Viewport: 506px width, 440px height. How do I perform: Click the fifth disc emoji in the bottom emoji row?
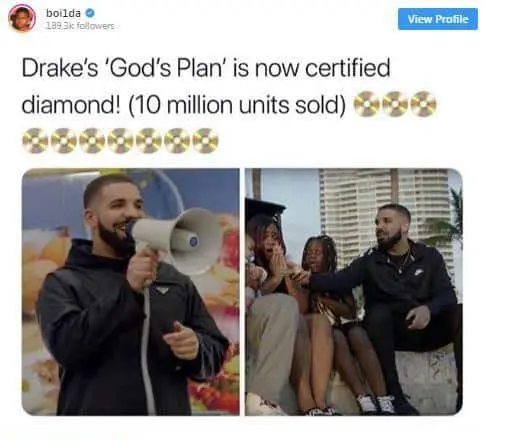click(x=149, y=141)
